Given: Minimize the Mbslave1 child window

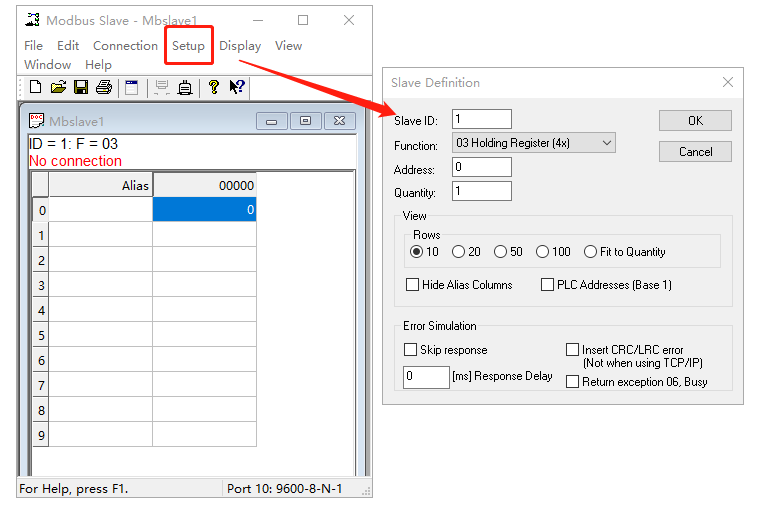Looking at the screenshot, I should tap(272, 121).
